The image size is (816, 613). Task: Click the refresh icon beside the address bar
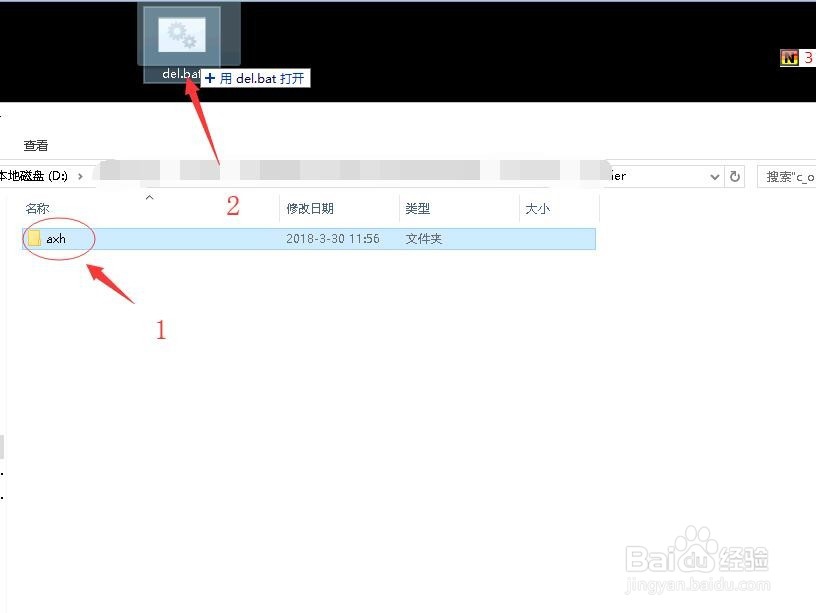735,176
